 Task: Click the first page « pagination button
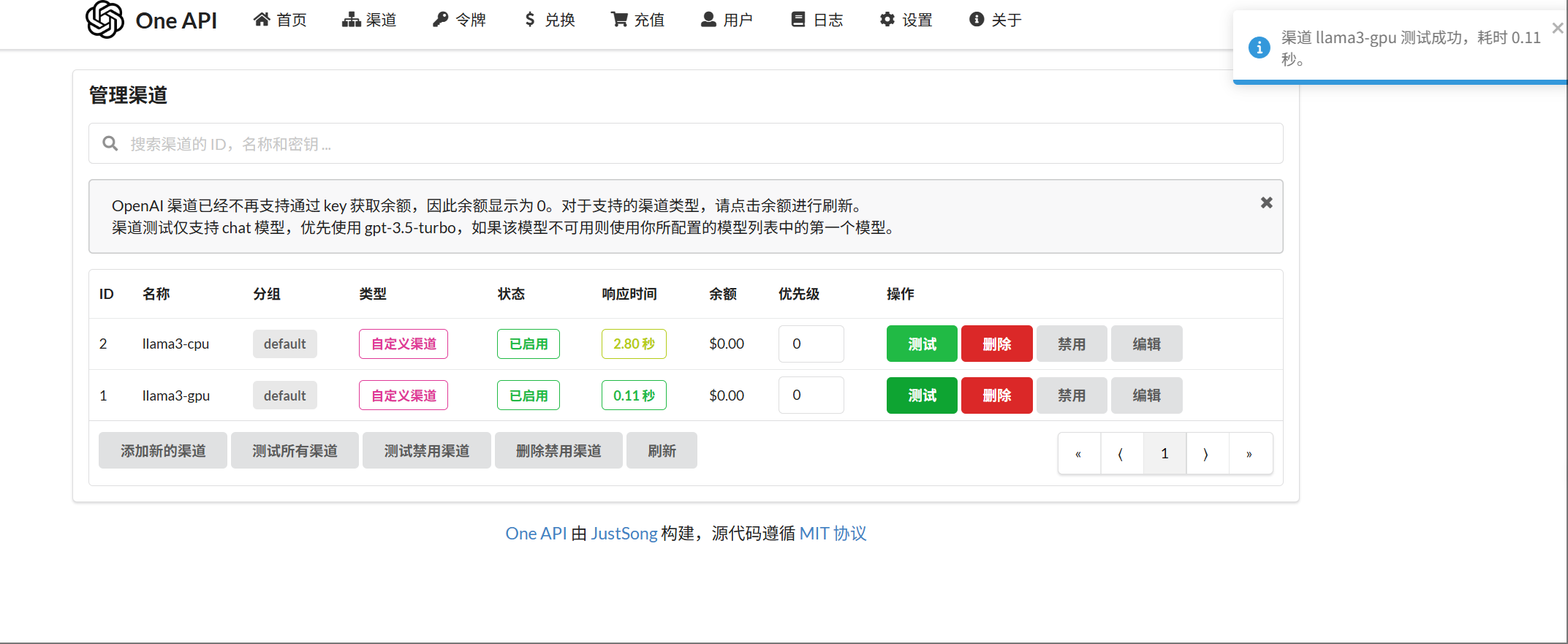pyautogui.click(x=1078, y=454)
